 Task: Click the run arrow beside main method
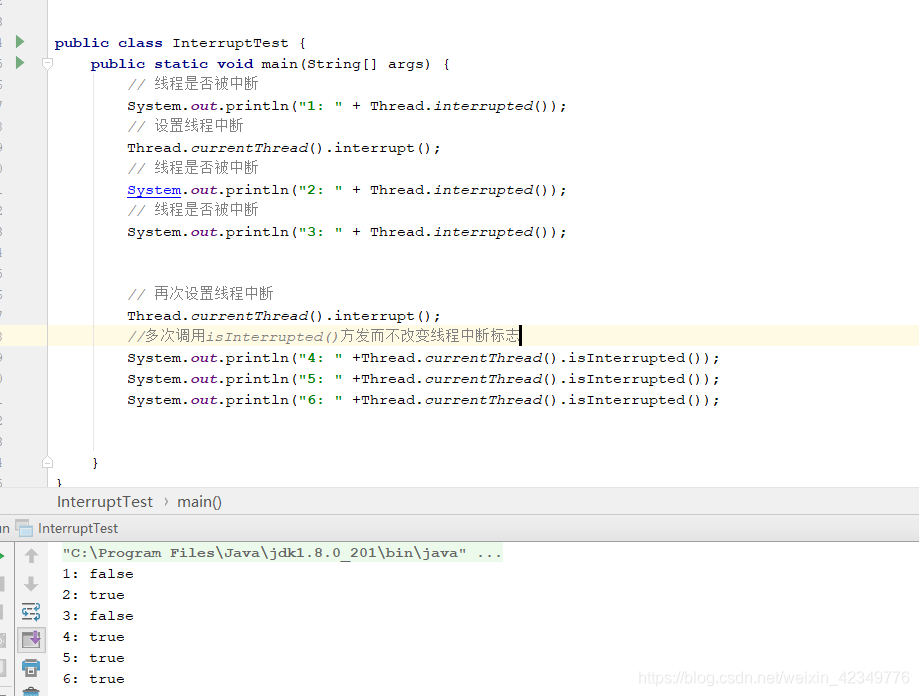point(20,63)
